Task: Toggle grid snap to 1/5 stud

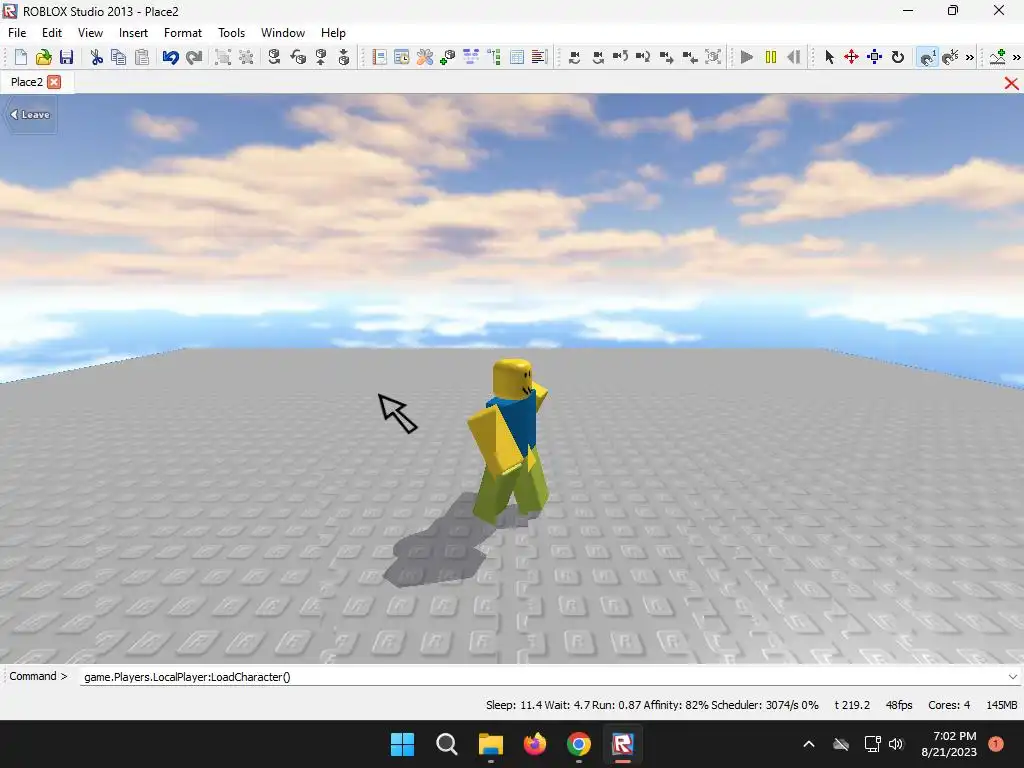Action: [951, 57]
